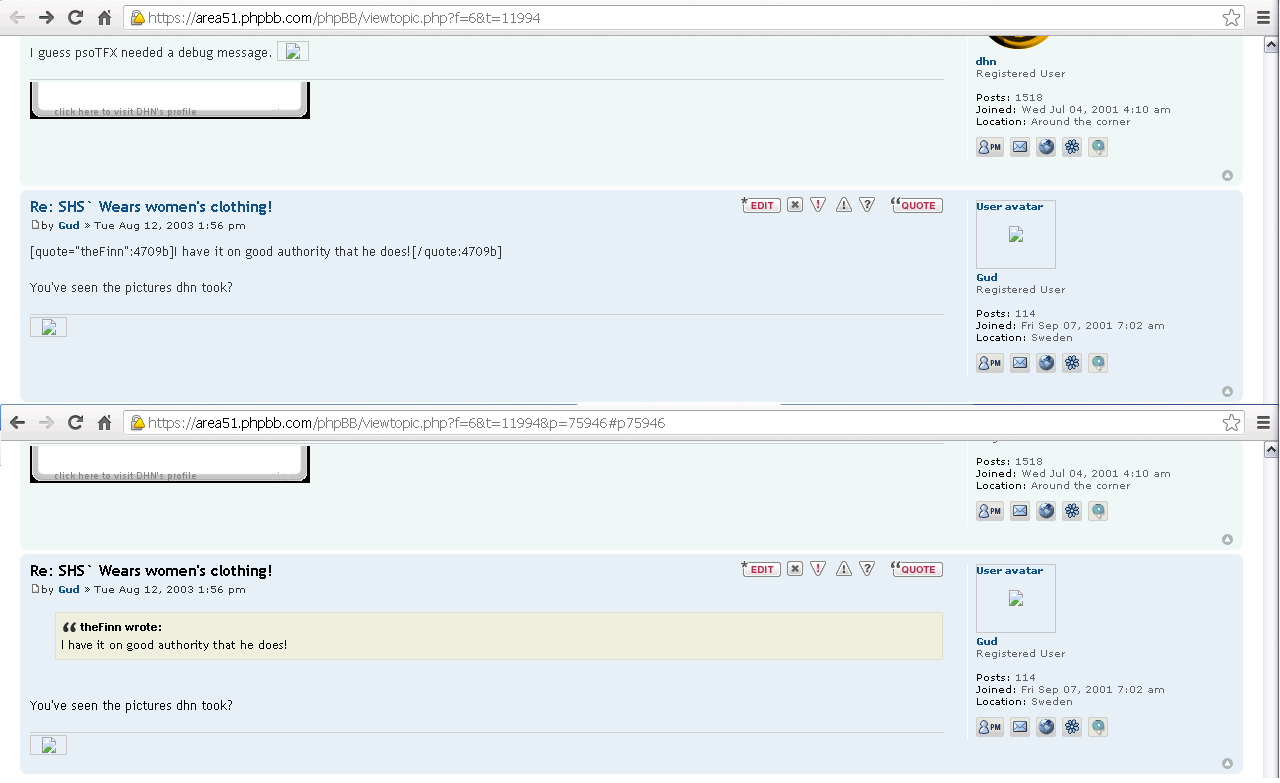Click author Gud link beside date in lower window
Viewport: 1280px width, 783px height.
(x=68, y=590)
